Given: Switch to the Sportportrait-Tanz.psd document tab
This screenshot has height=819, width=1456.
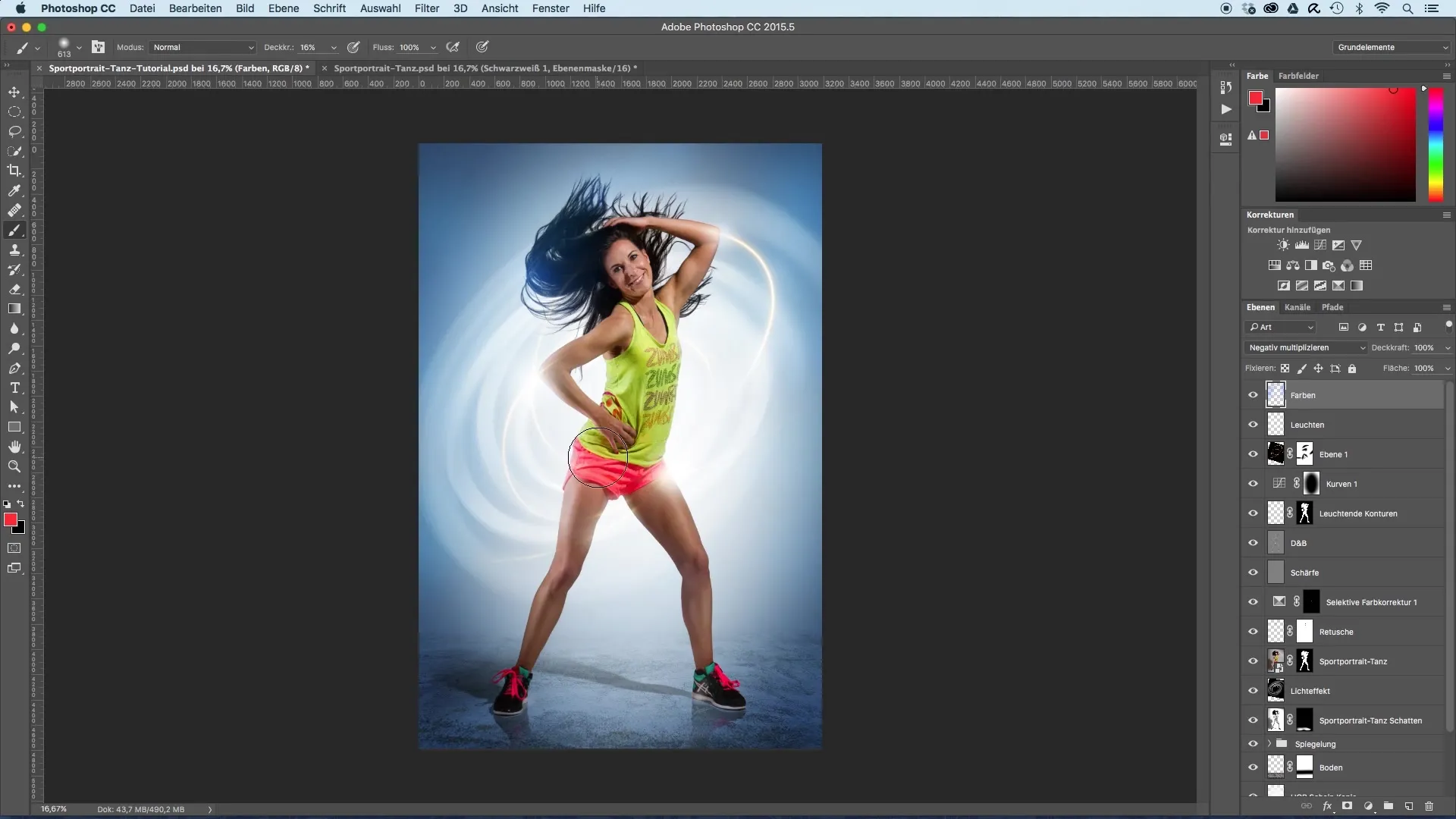Looking at the screenshot, I should pos(485,68).
